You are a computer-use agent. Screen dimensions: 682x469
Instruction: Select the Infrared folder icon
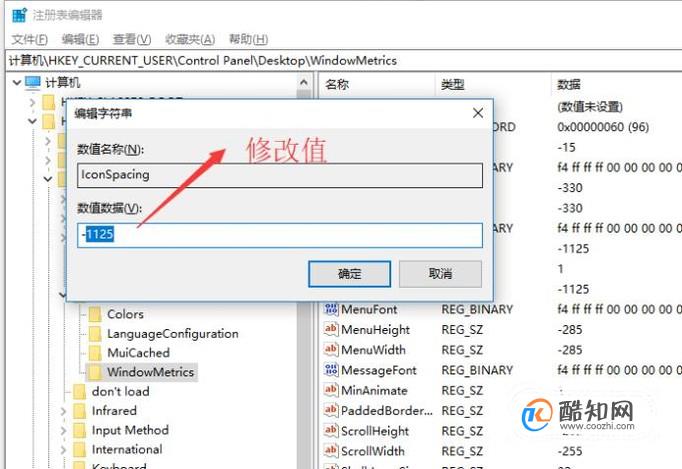[80, 411]
